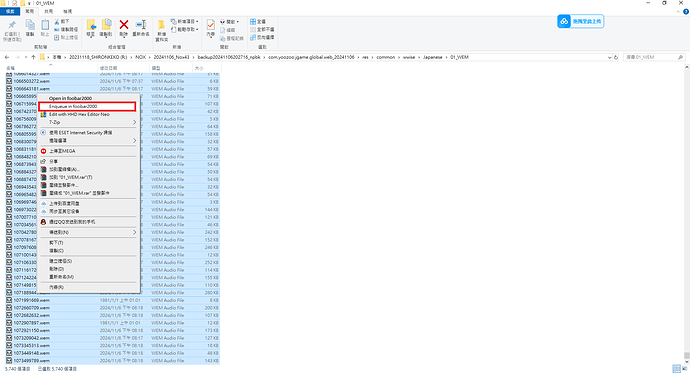690x373 pixels.
Task: Click the select none option in ribbon
Action: tap(262, 29)
